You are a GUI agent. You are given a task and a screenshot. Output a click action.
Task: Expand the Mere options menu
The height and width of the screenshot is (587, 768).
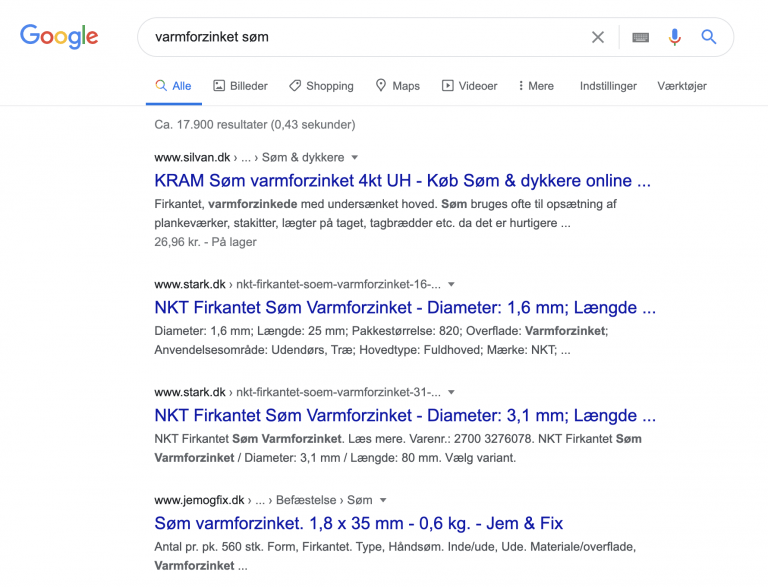pos(536,86)
